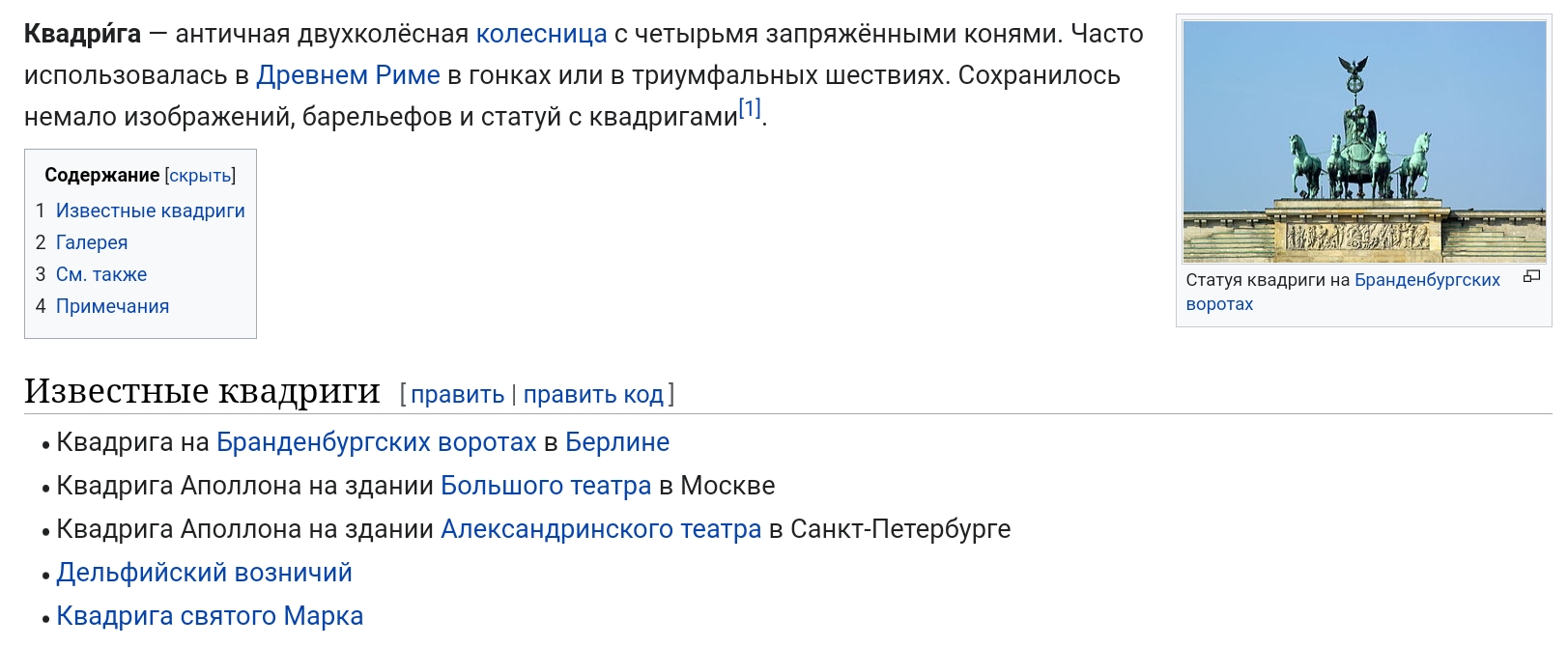Jump to Галерея contents entry
This screenshot has width=1568, height=647.
[x=92, y=242]
